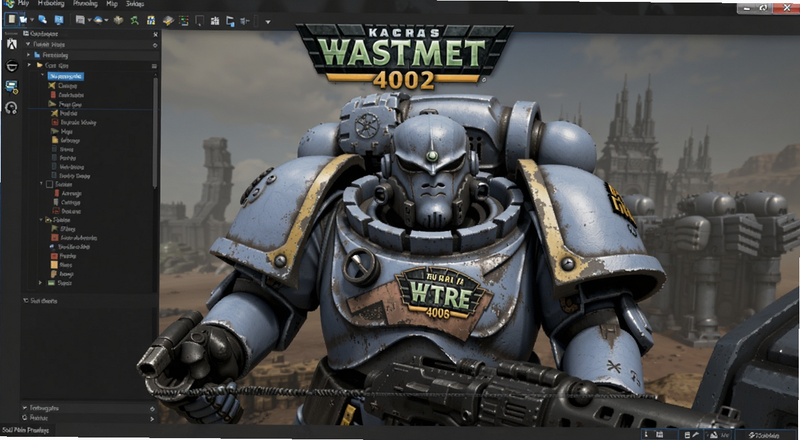Viewport: 800px width, 440px height.
Task: Toggle the list icon on the folder row
Action: tap(154, 66)
